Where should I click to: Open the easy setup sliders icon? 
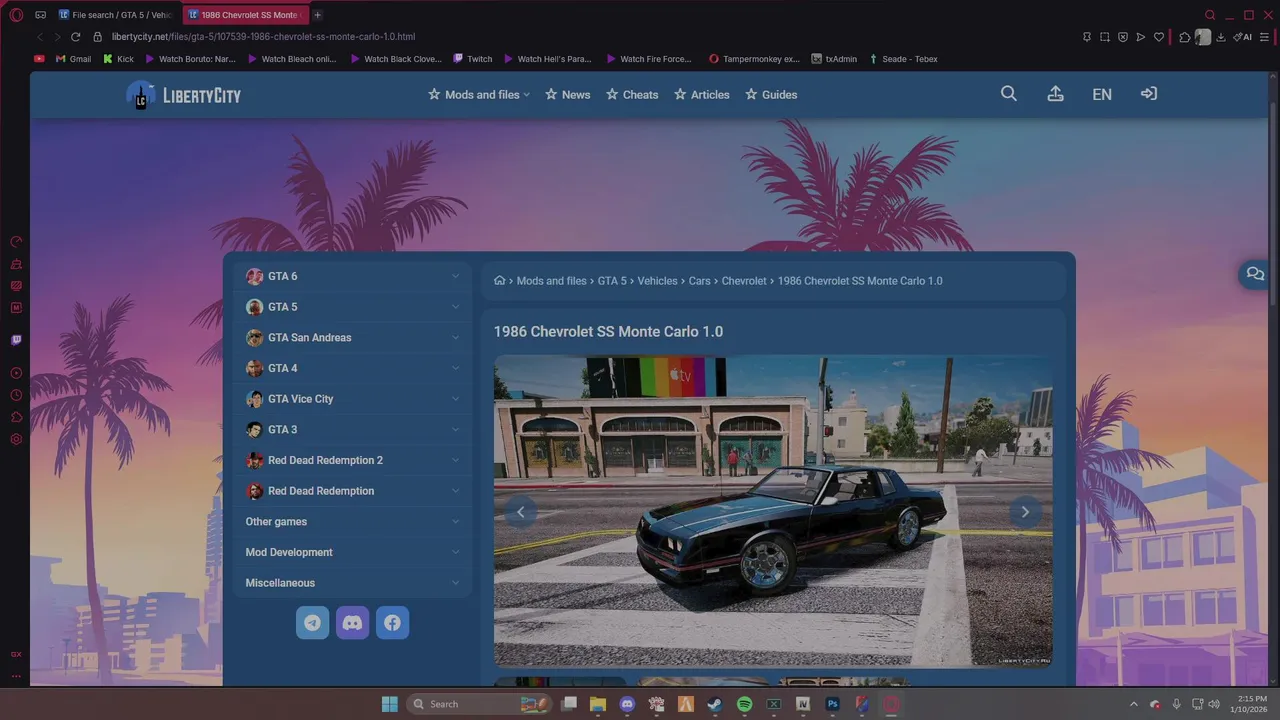[1263, 37]
